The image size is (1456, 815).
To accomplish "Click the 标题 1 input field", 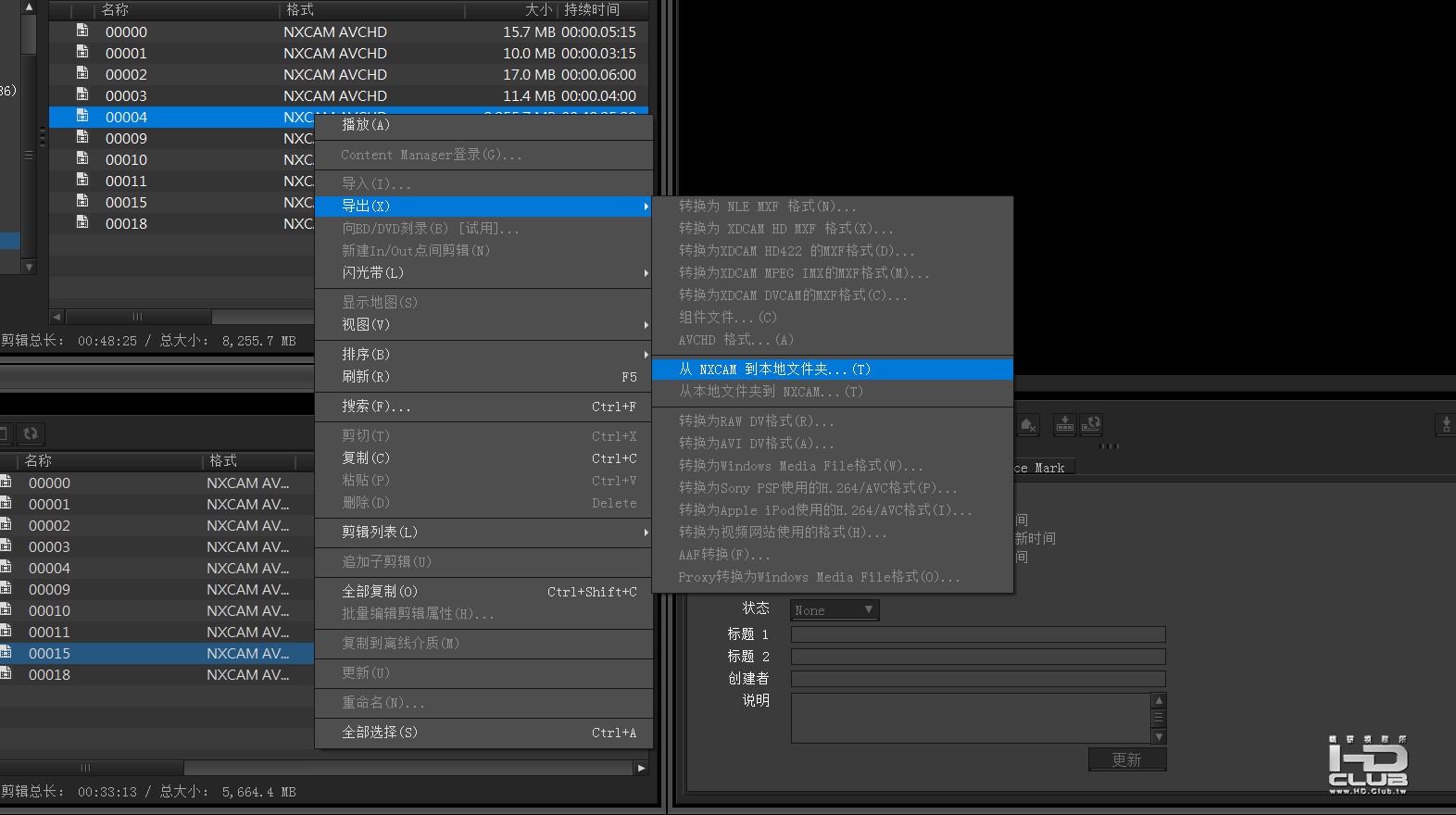I will pyautogui.click(x=978, y=634).
